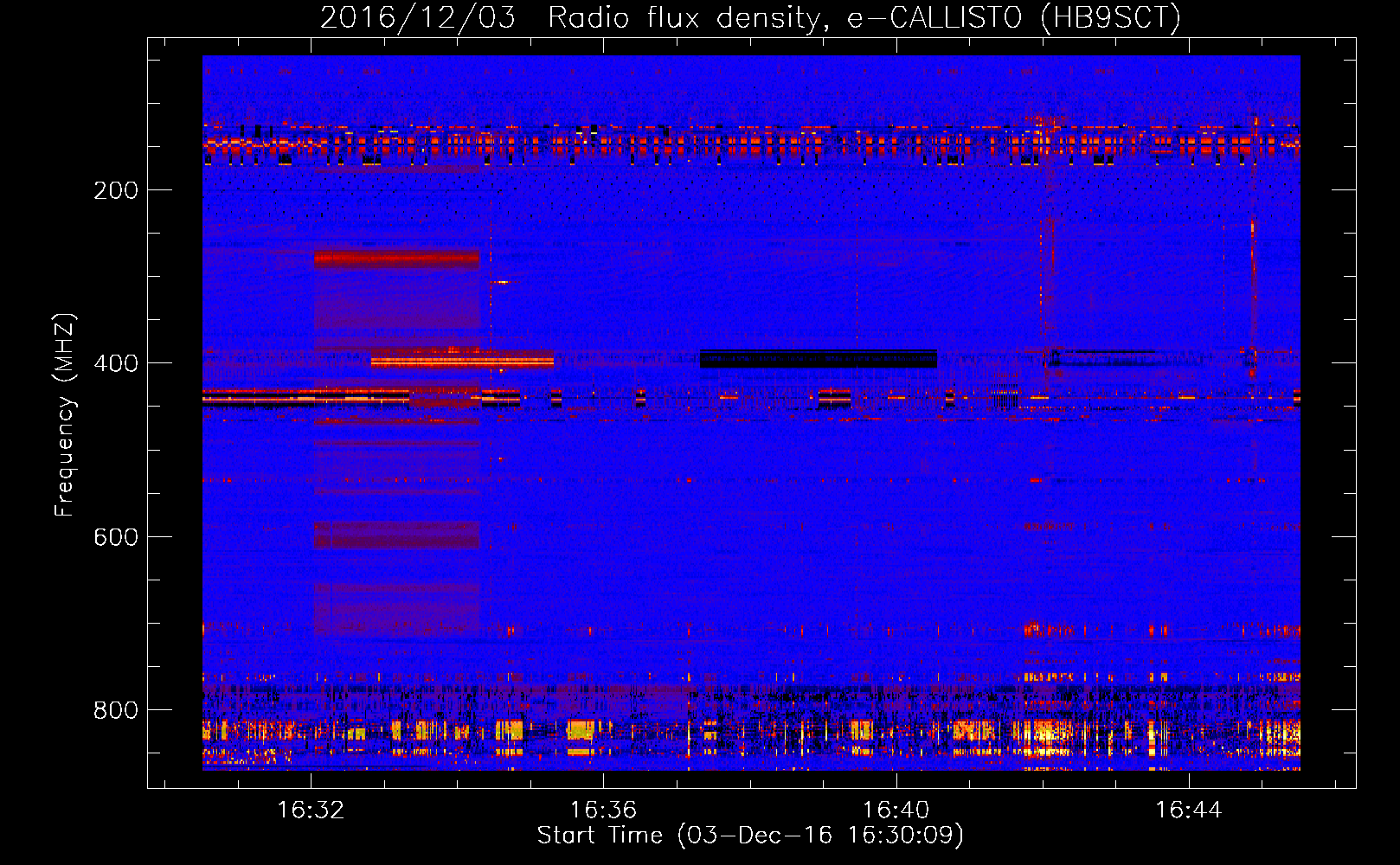Click the '800' frequency tick label
The height and width of the screenshot is (865, 1400).
(x=115, y=710)
